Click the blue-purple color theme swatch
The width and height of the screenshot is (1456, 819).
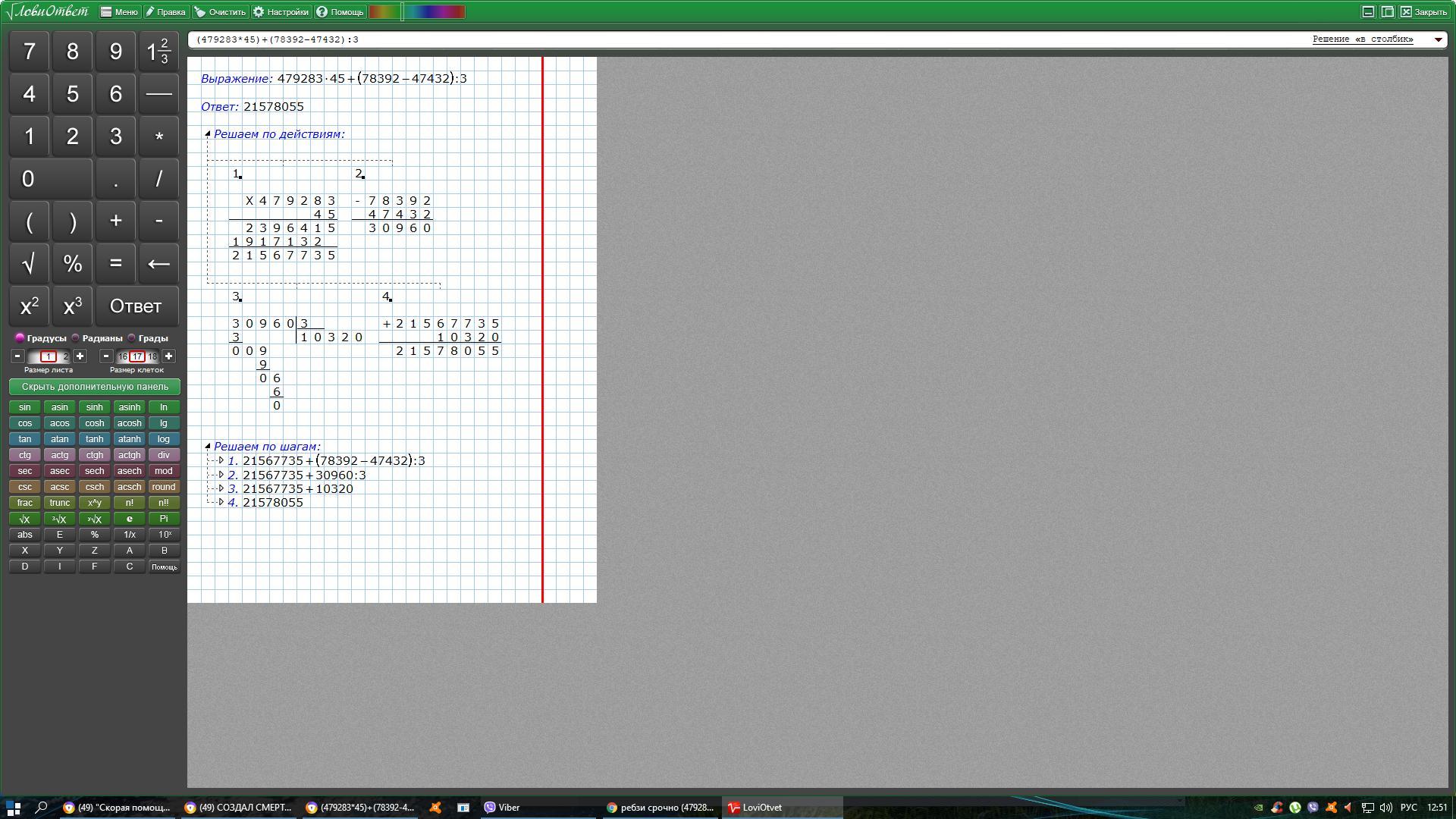coord(435,12)
